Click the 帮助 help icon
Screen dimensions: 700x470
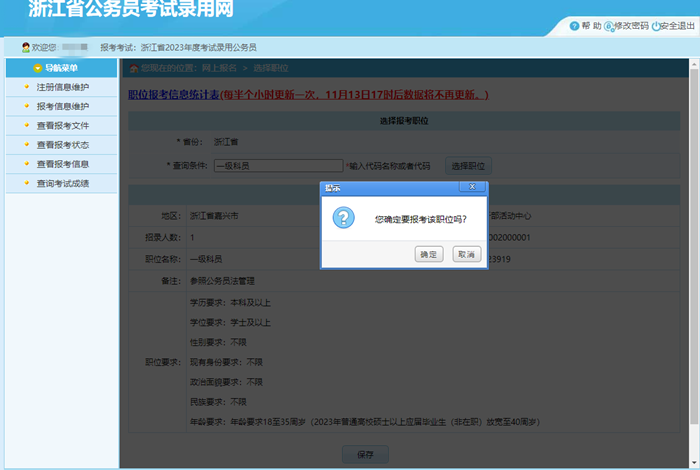coord(574,26)
